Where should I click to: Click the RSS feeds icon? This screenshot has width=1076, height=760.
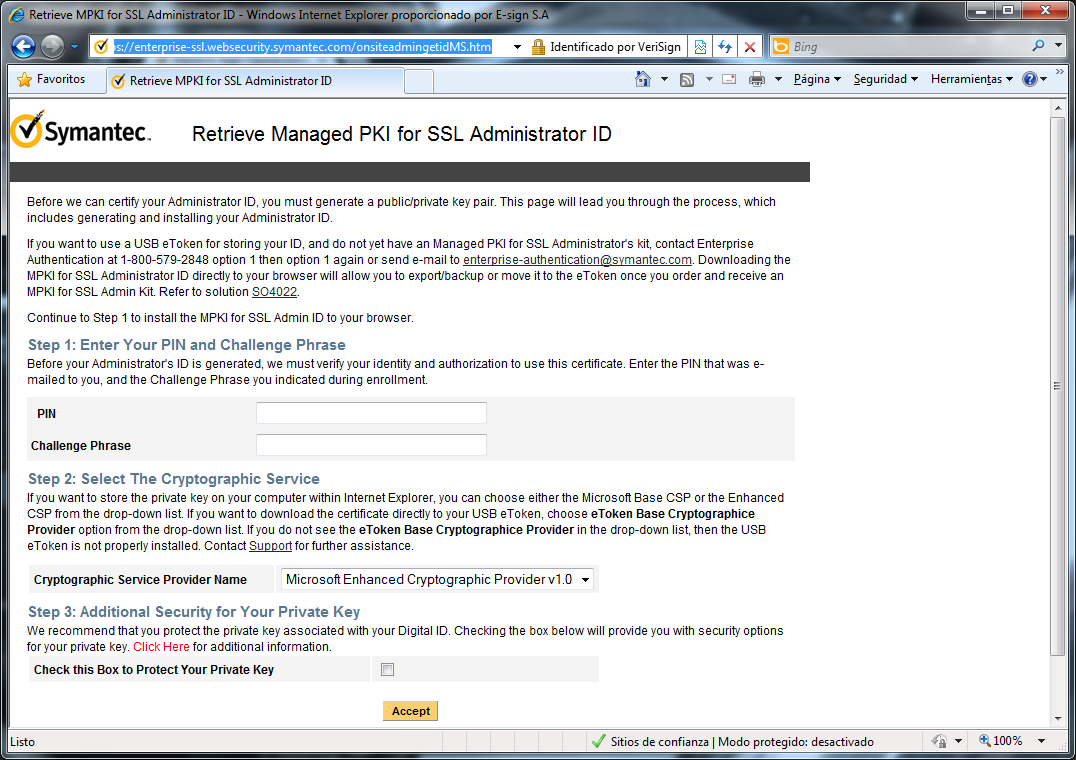[687, 80]
